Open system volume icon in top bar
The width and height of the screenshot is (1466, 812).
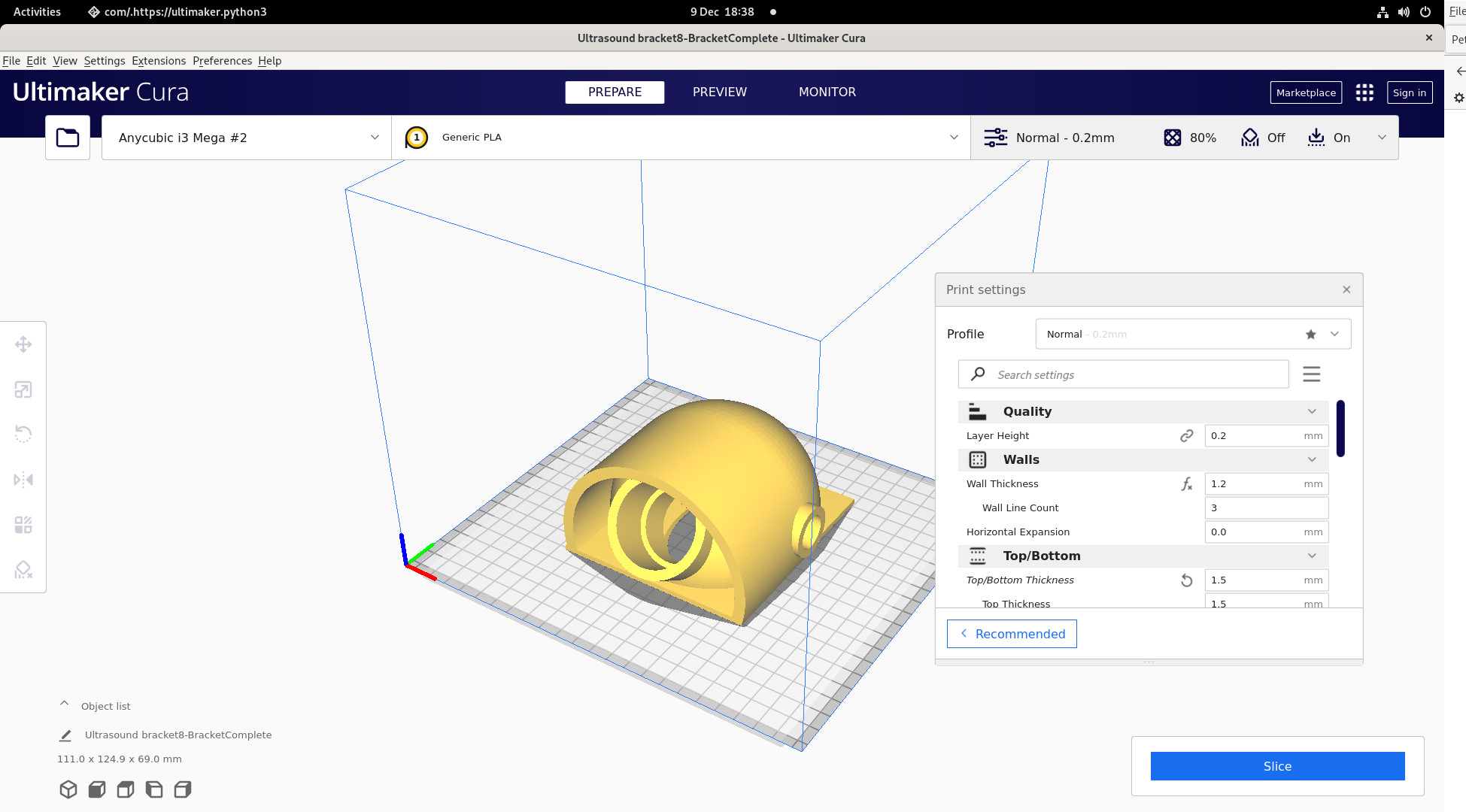click(x=1404, y=12)
